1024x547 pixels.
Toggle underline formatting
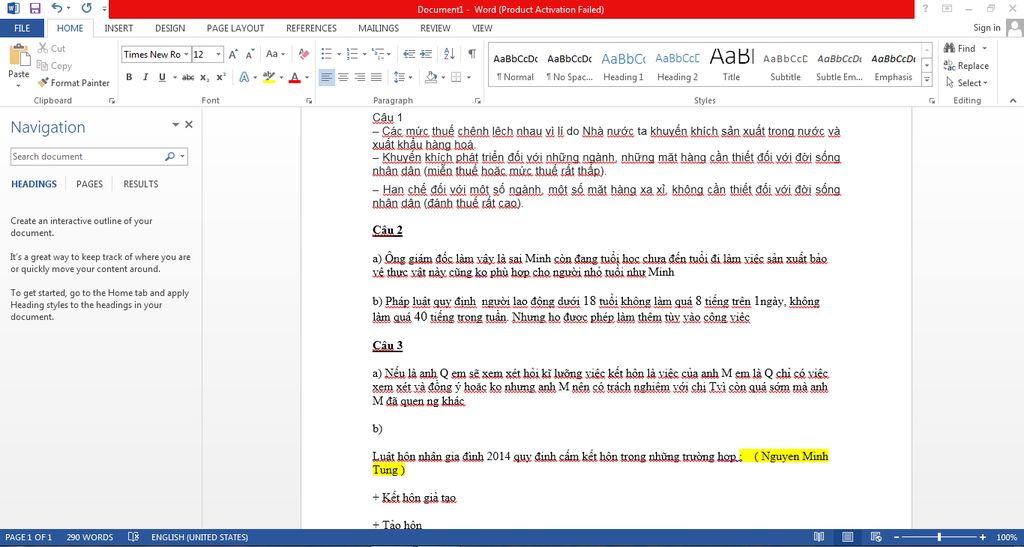[162, 77]
